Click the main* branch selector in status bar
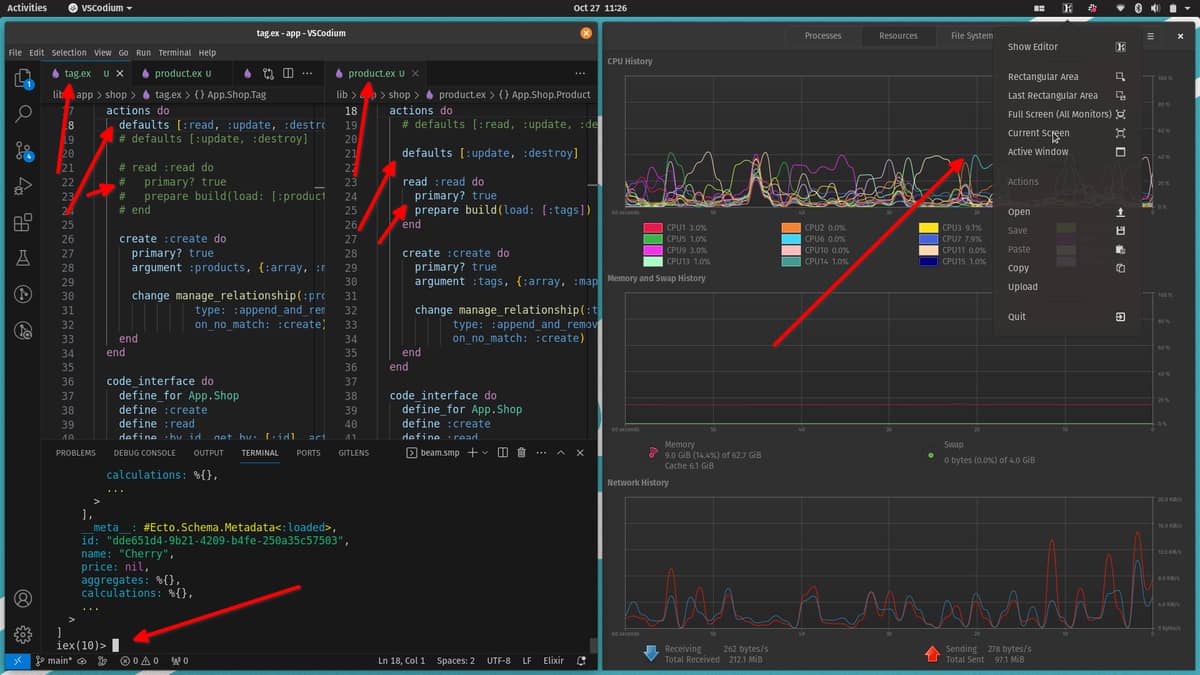This screenshot has width=1200, height=675. pyautogui.click(x=53, y=661)
